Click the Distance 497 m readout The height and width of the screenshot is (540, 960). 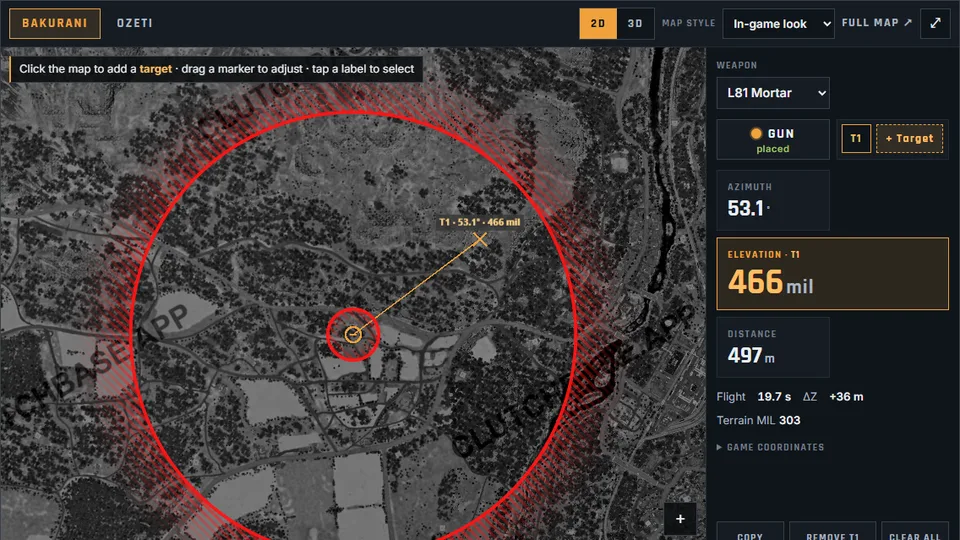773,347
